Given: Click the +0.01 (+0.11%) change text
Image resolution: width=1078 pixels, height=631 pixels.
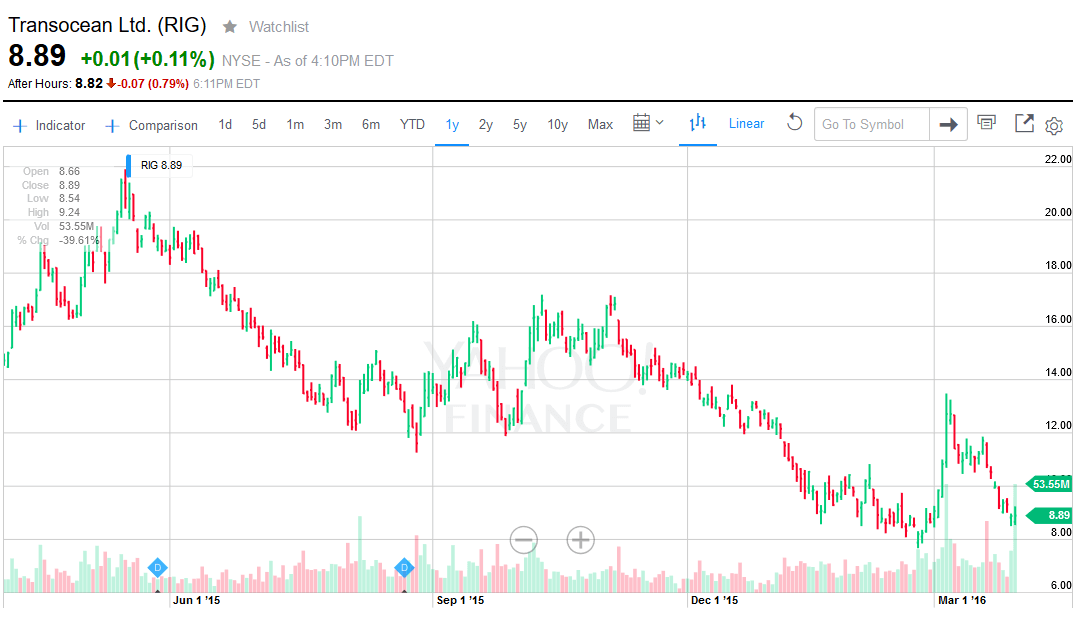Looking at the screenshot, I should click(148, 59).
